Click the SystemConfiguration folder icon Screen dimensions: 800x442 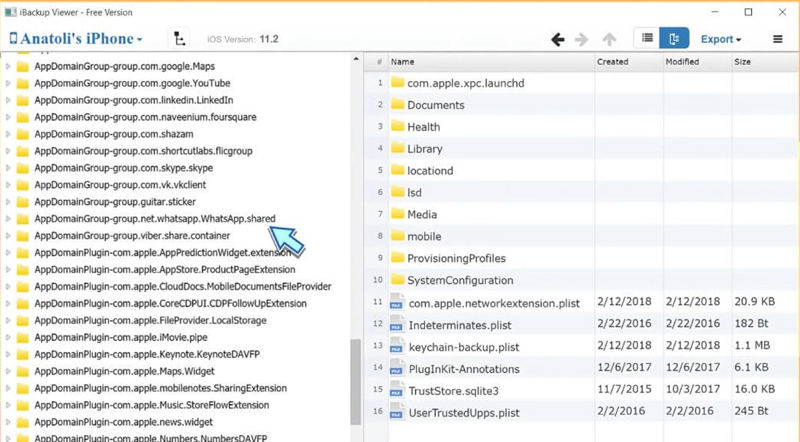(x=397, y=280)
